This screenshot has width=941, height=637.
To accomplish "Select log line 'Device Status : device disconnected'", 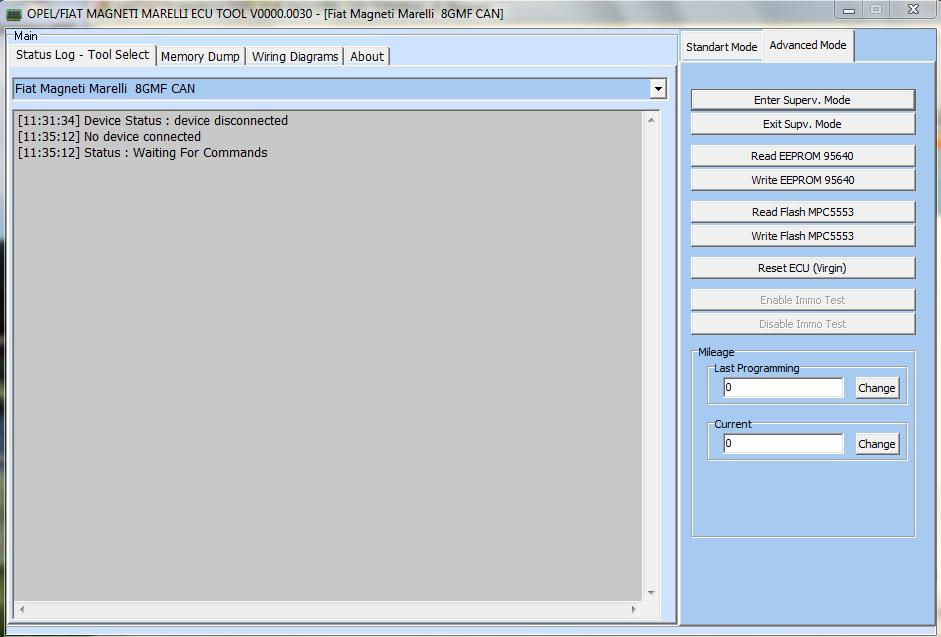I will pyautogui.click(x=153, y=121).
